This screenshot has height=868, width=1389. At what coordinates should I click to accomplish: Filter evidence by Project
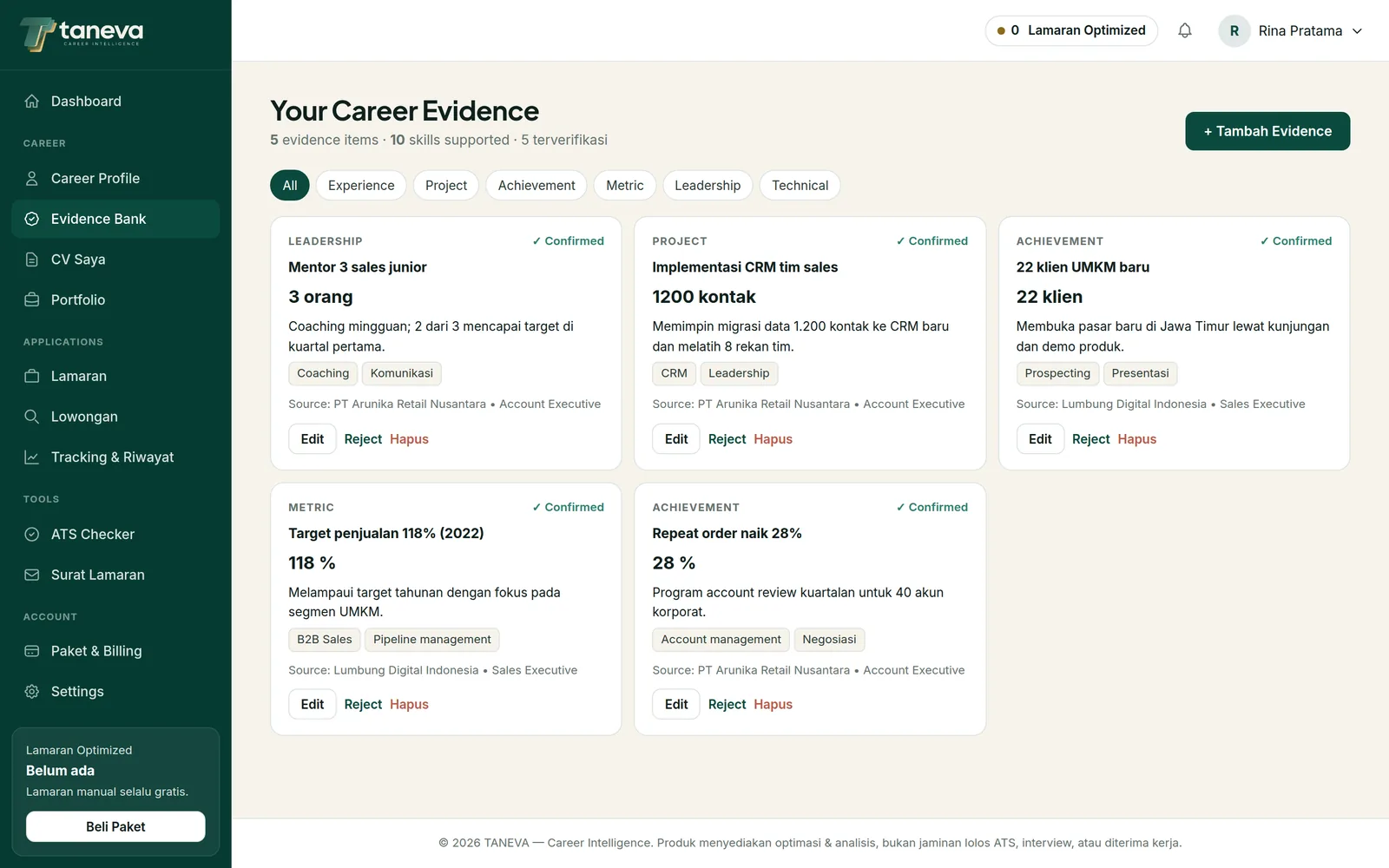tap(446, 186)
